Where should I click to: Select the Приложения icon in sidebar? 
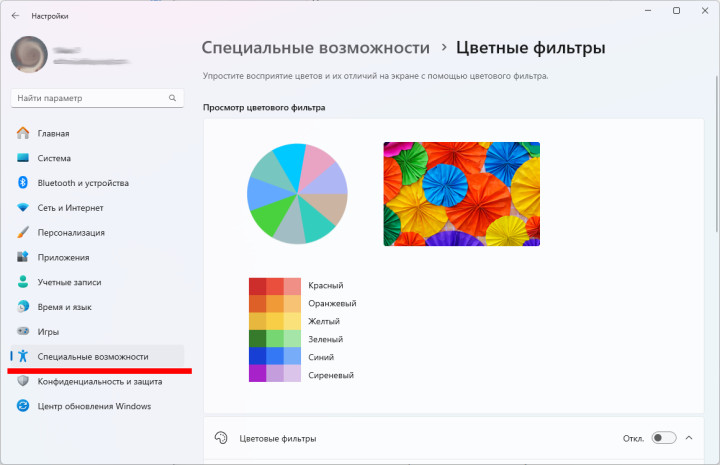(23, 257)
